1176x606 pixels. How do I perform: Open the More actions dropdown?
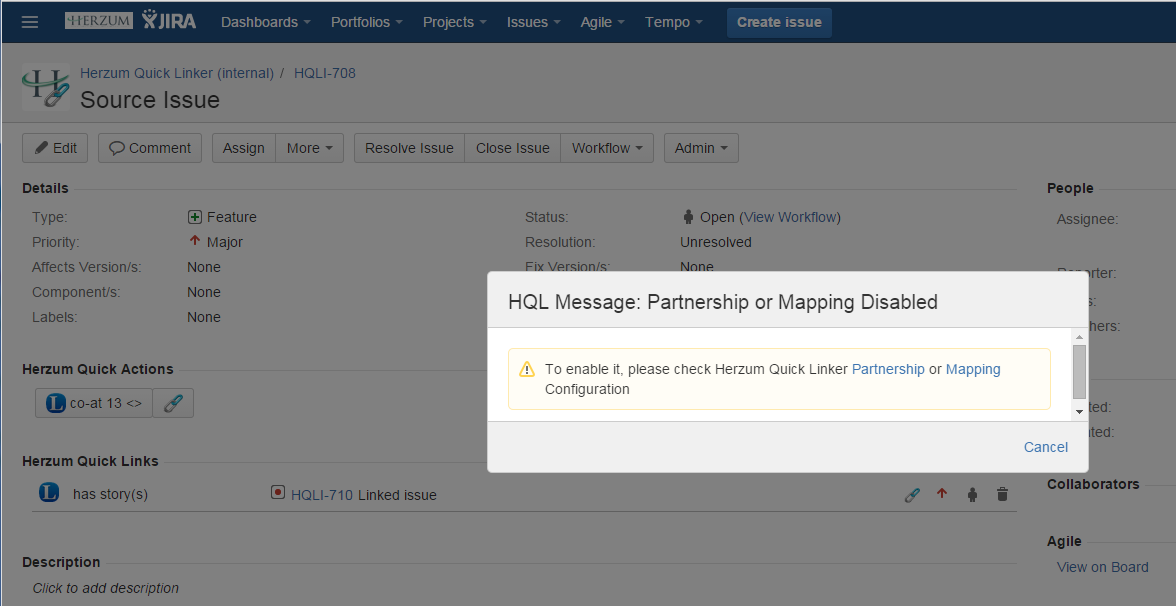pyautogui.click(x=310, y=148)
